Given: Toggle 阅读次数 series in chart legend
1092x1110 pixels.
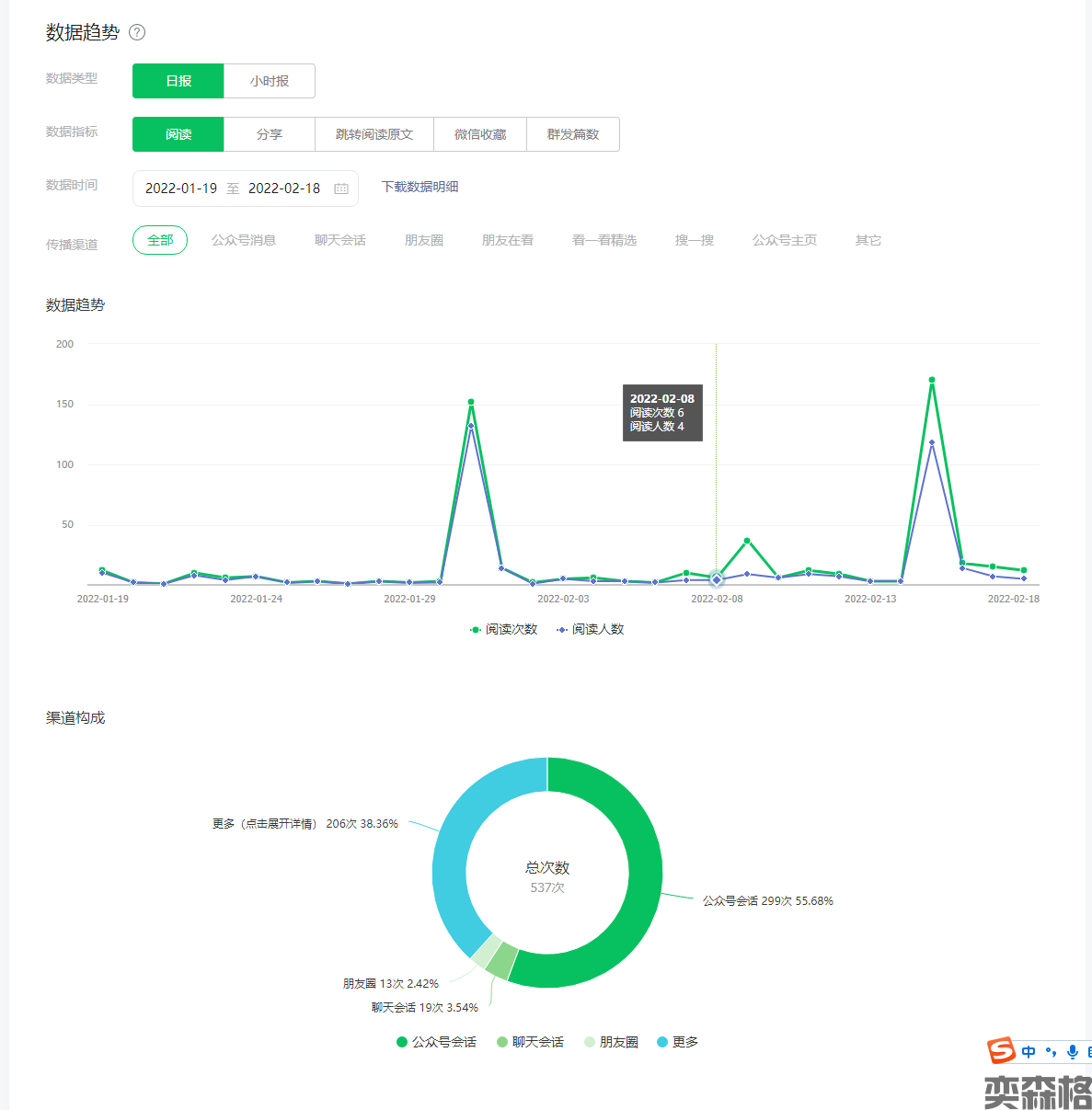Looking at the screenshot, I should [503, 629].
